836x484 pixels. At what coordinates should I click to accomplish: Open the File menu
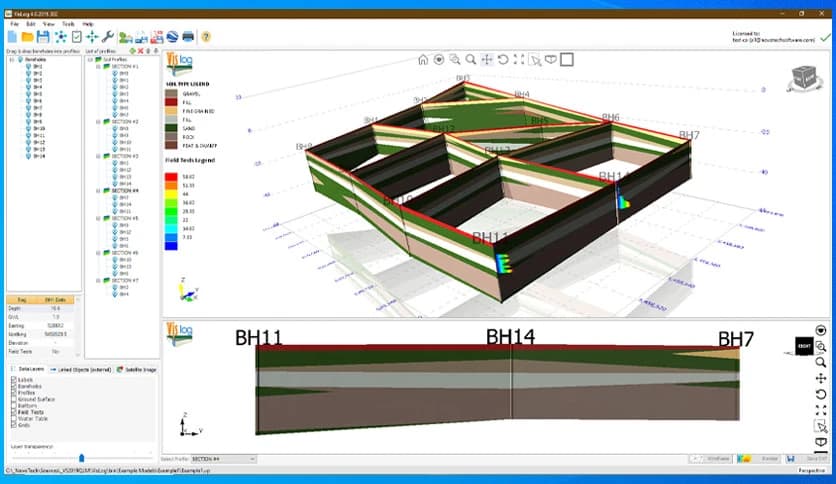pyautogui.click(x=14, y=24)
